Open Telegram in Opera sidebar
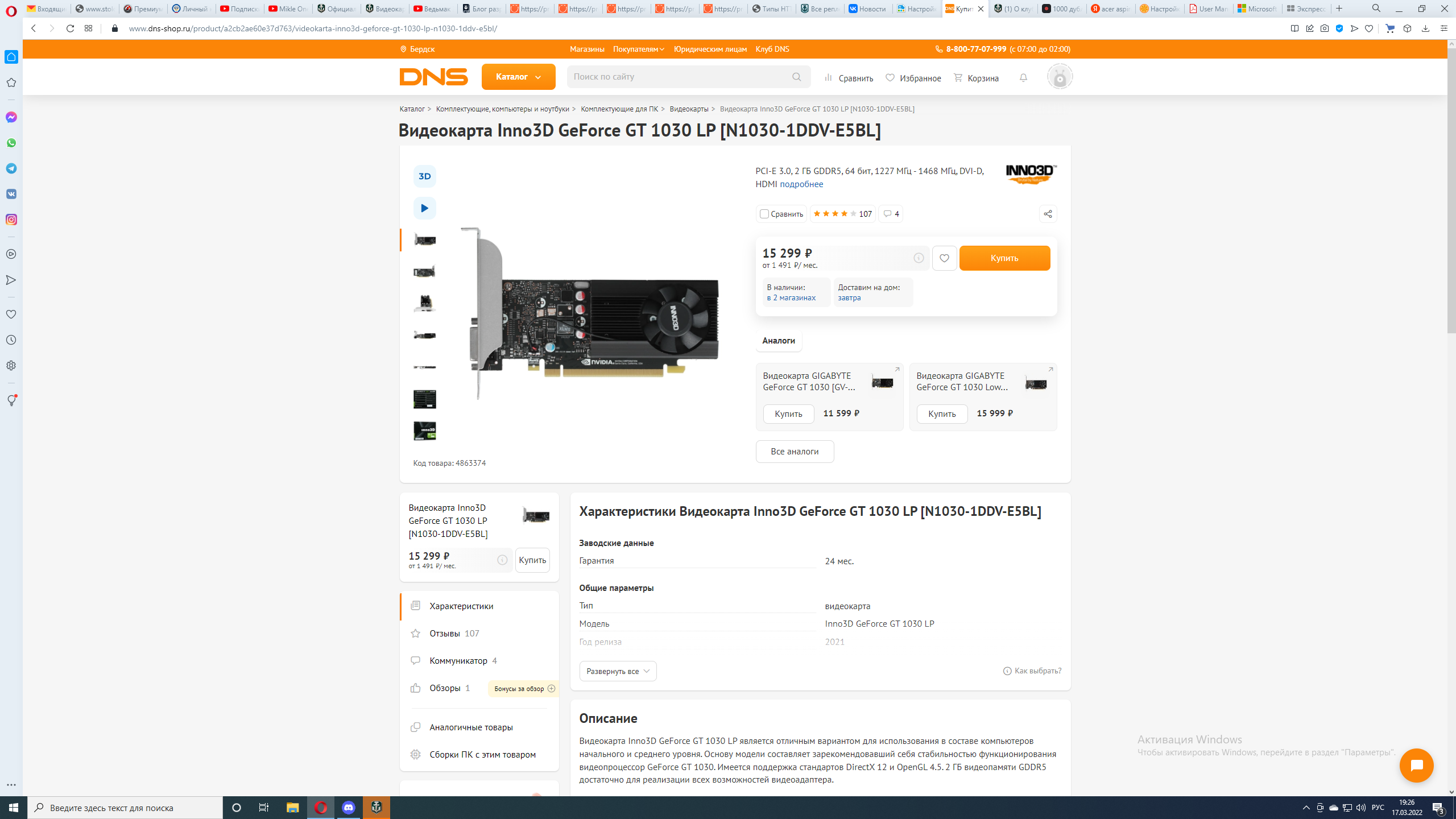1456x819 pixels. (x=11, y=168)
